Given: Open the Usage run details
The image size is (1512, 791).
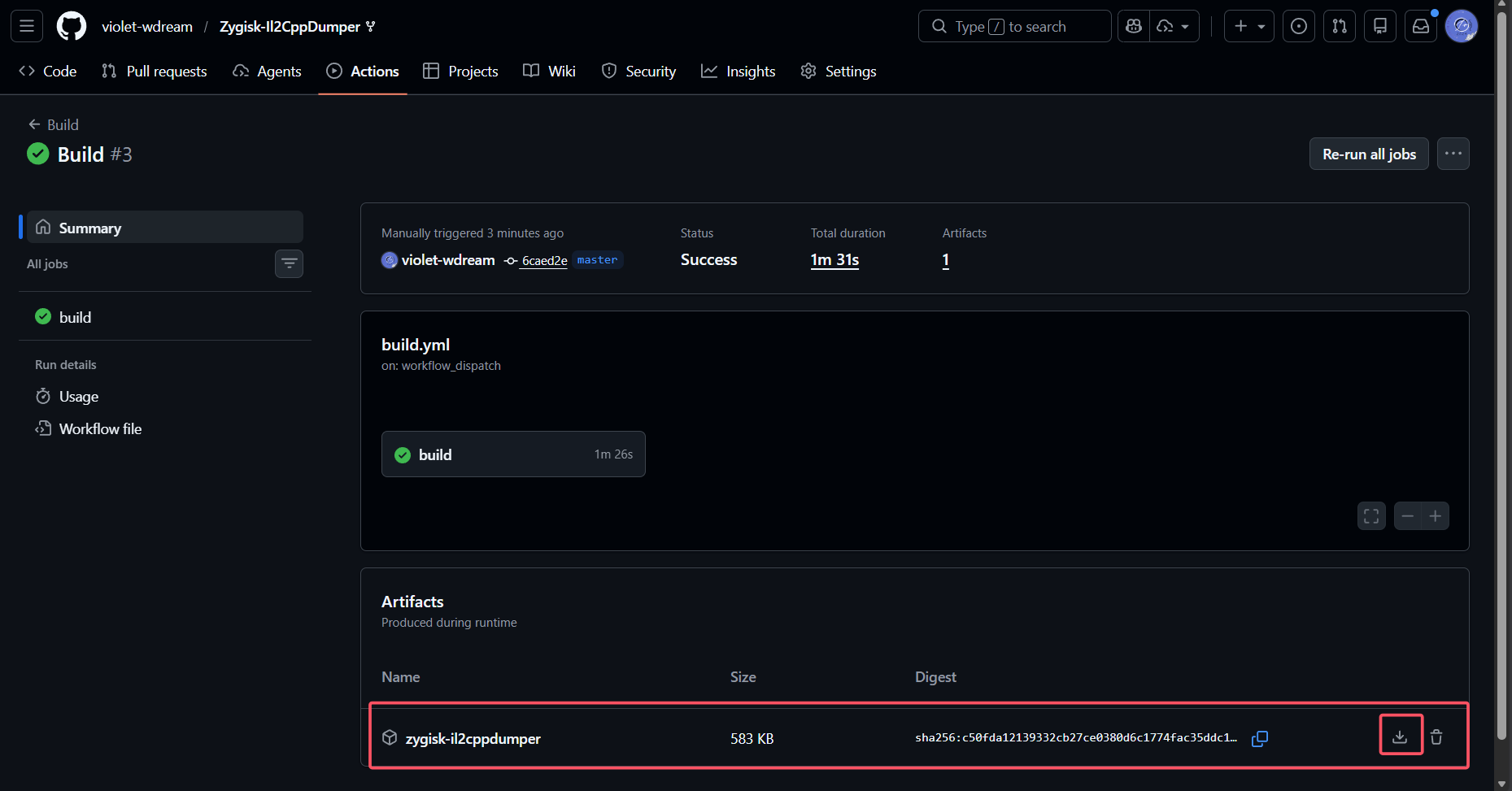Looking at the screenshot, I should (x=165, y=397).
